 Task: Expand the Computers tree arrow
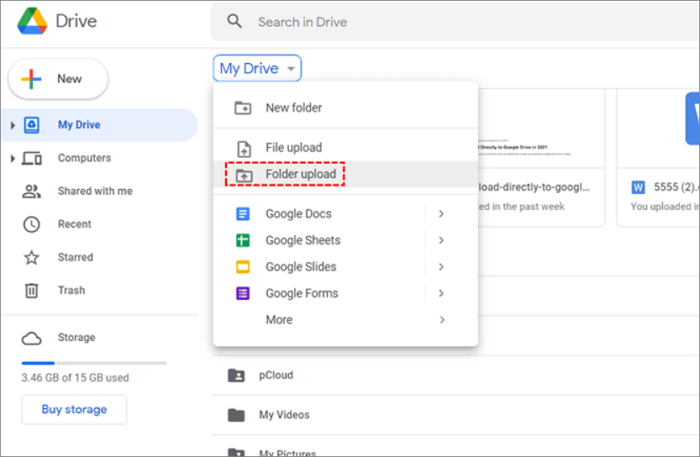[12, 159]
